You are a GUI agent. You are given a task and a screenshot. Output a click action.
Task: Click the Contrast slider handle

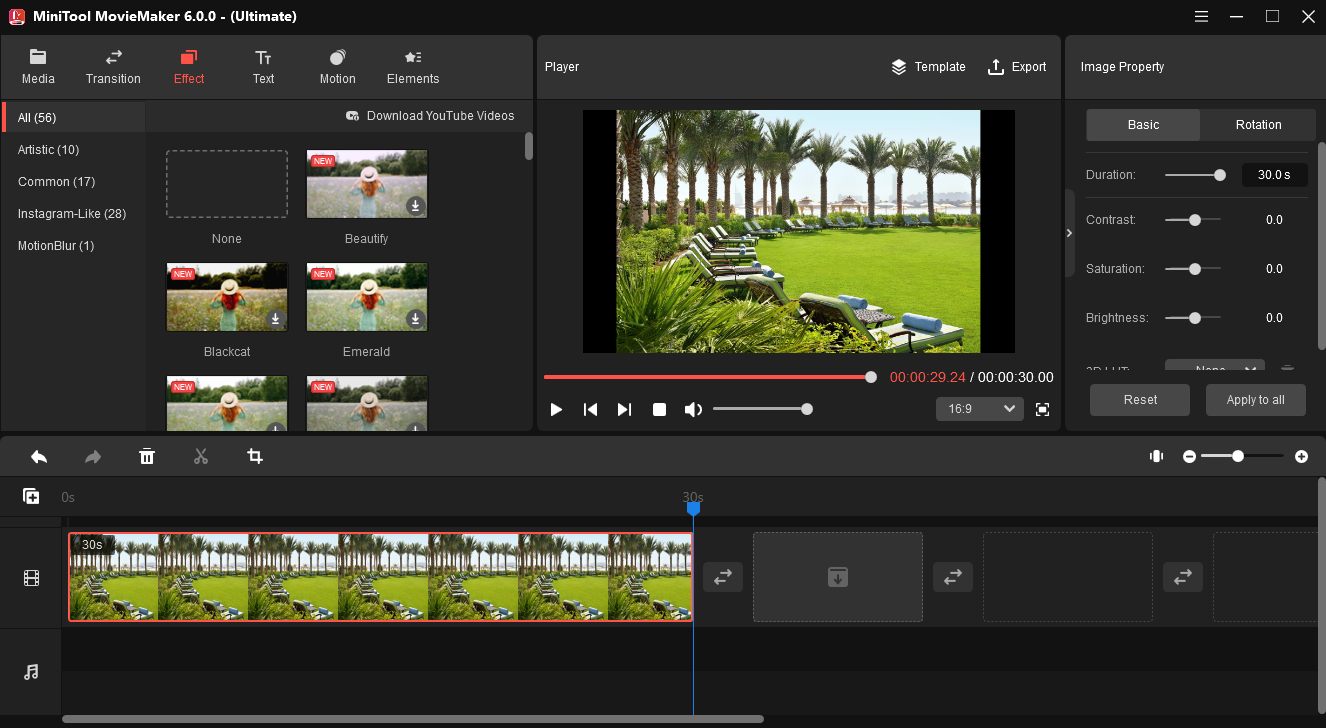tap(1194, 220)
